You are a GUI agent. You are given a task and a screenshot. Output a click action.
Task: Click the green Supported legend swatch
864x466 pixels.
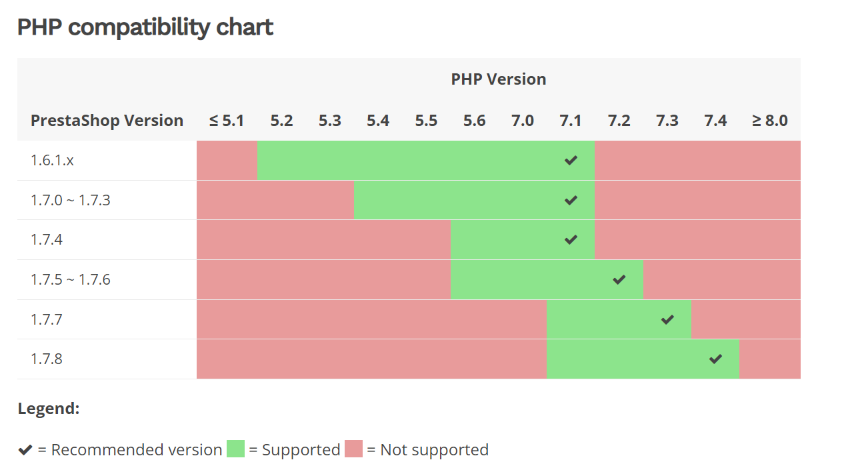tap(236, 449)
